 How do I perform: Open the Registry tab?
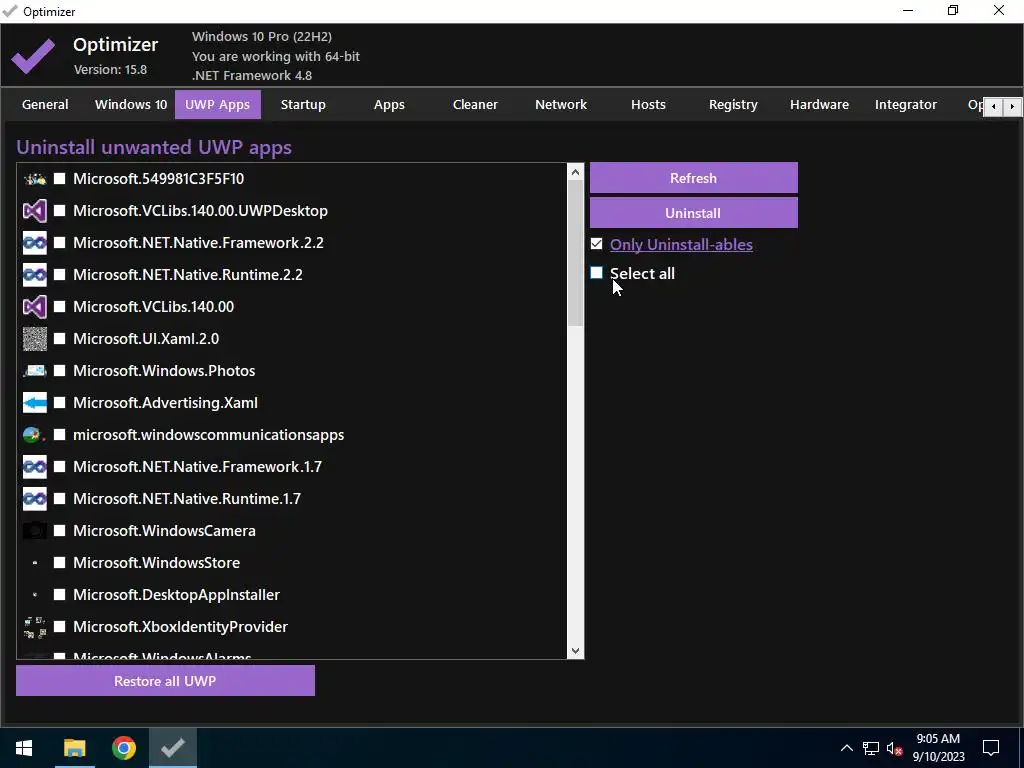click(733, 104)
